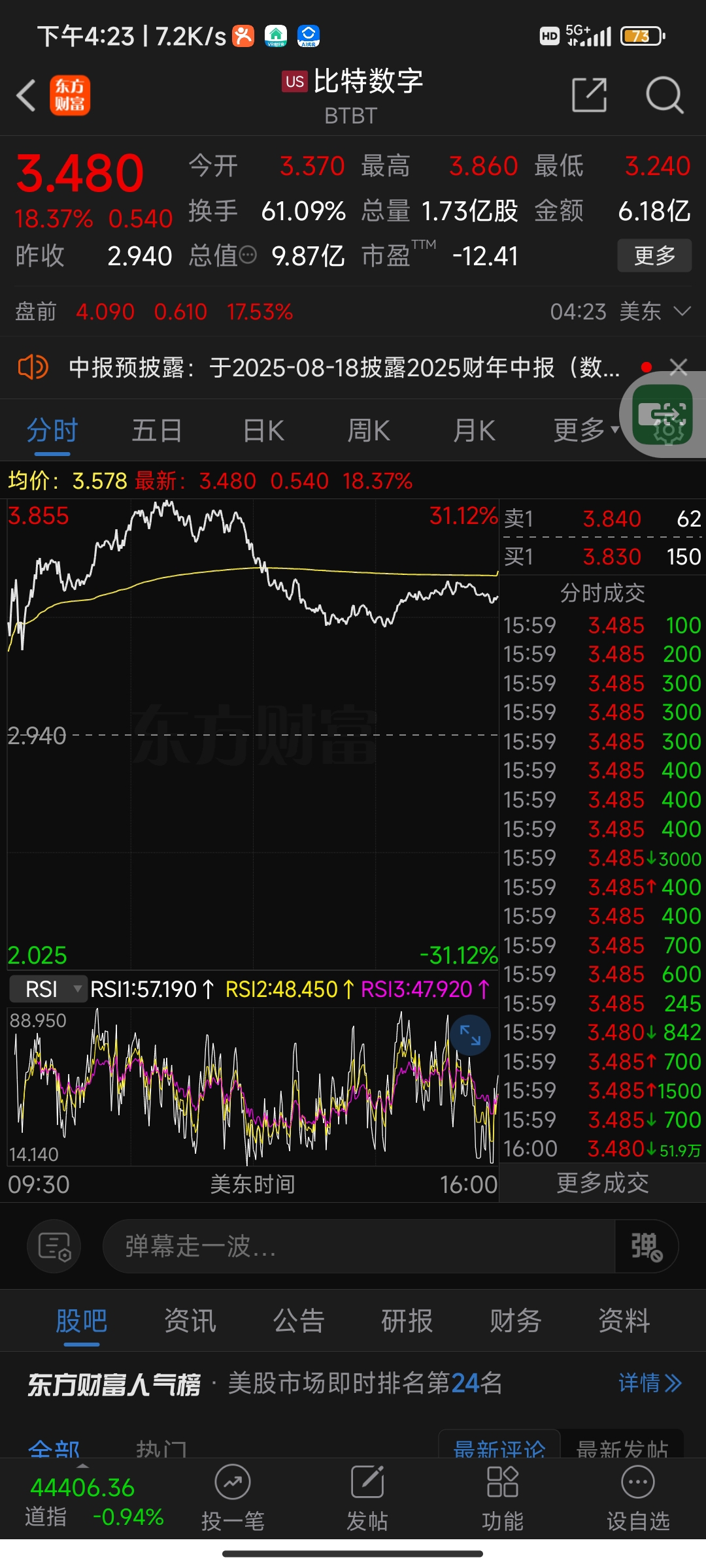Tap the back arrow icon

(26, 95)
